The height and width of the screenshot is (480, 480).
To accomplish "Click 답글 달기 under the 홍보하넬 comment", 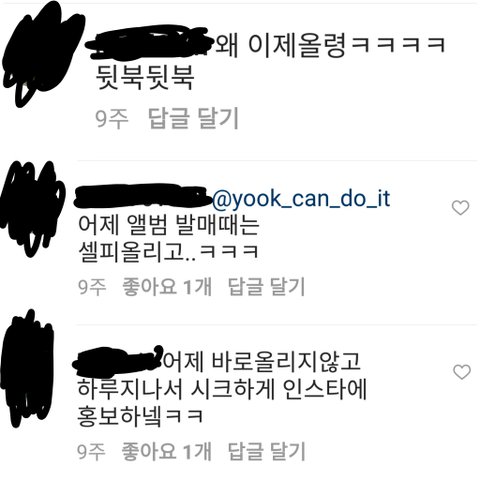I will (x=266, y=451).
